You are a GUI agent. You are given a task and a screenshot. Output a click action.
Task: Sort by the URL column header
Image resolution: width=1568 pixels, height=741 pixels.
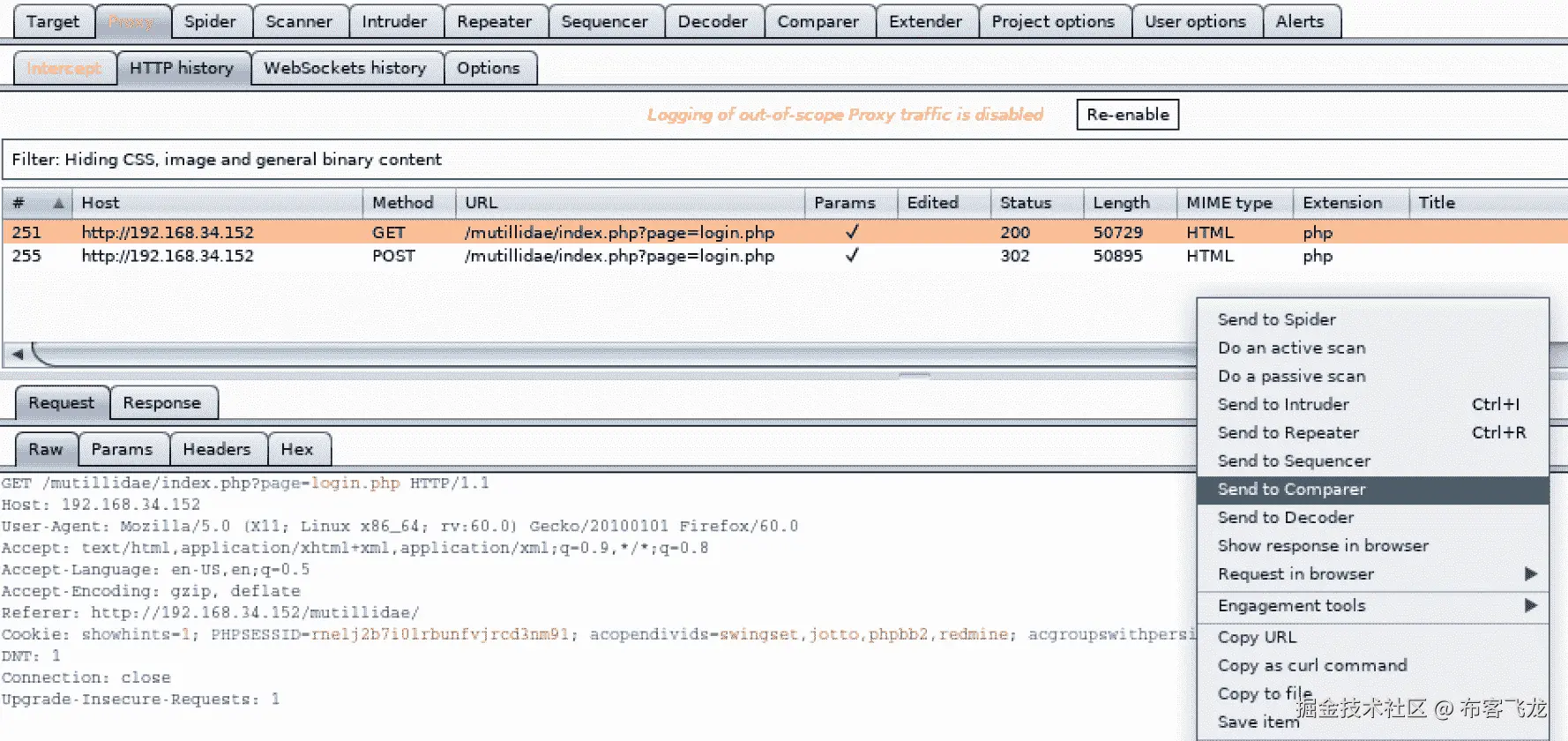pos(630,203)
